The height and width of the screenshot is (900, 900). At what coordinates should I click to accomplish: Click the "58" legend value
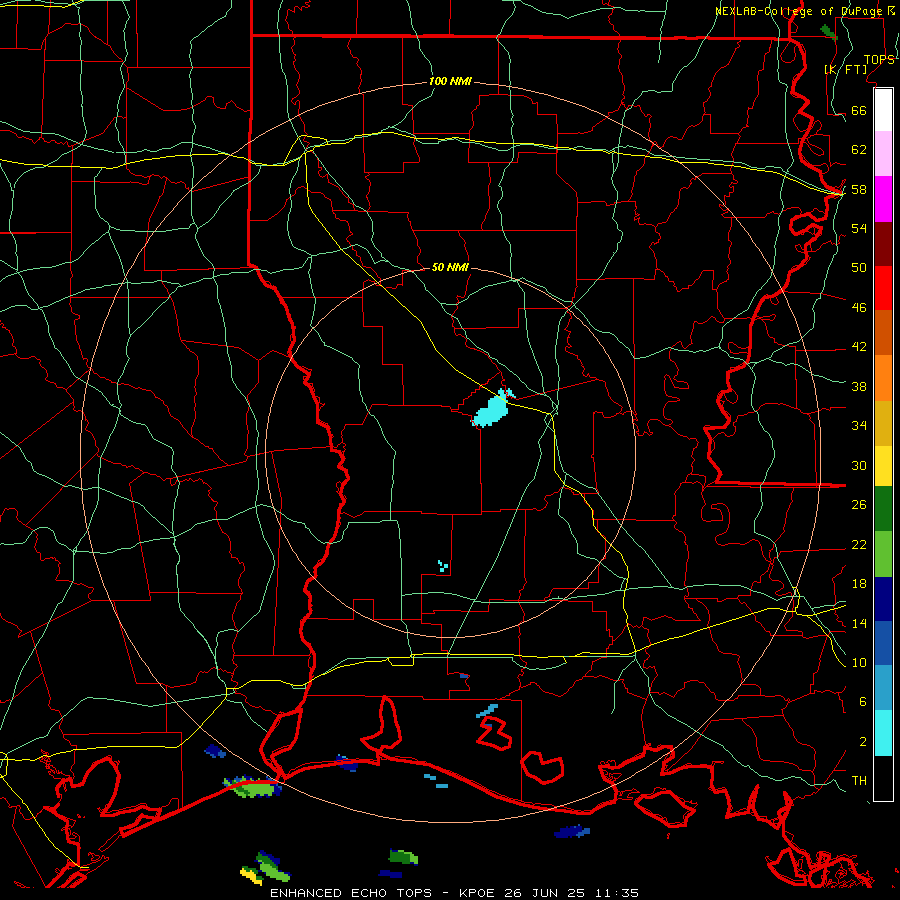[859, 189]
